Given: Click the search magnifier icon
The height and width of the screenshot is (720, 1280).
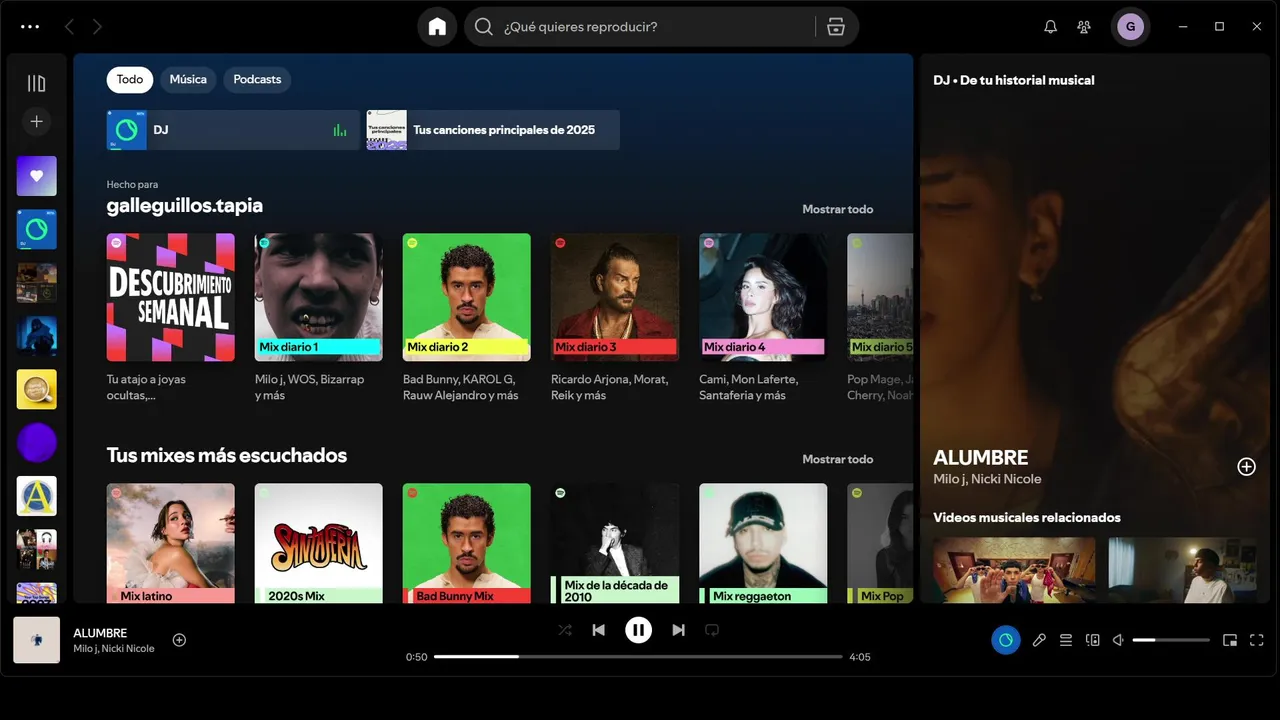Looking at the screenshot, I should pyautogui.click(x=484, y=27).
